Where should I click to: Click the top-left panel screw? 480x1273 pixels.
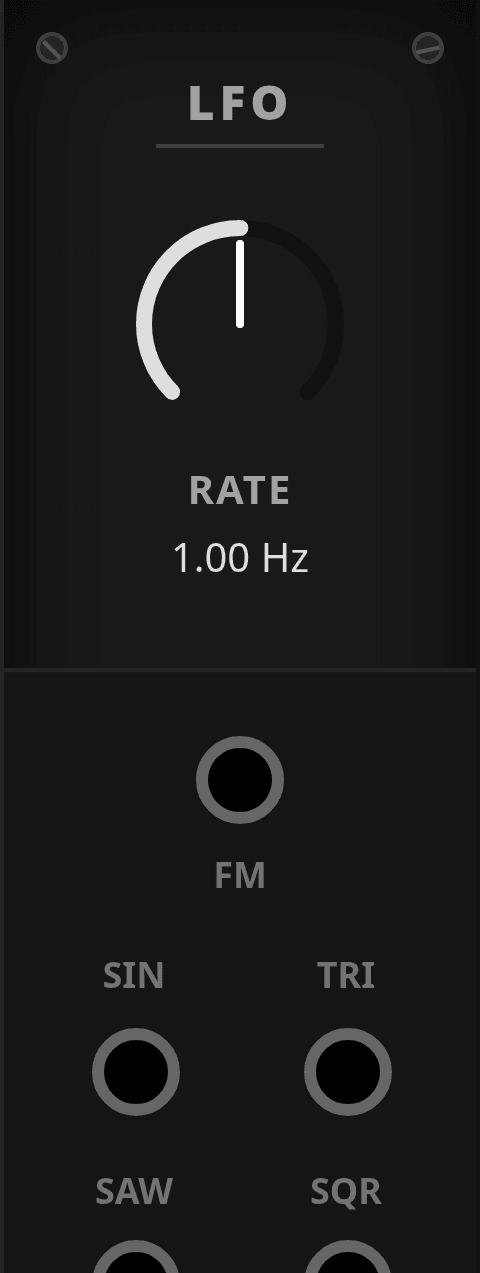pos(52,48)
